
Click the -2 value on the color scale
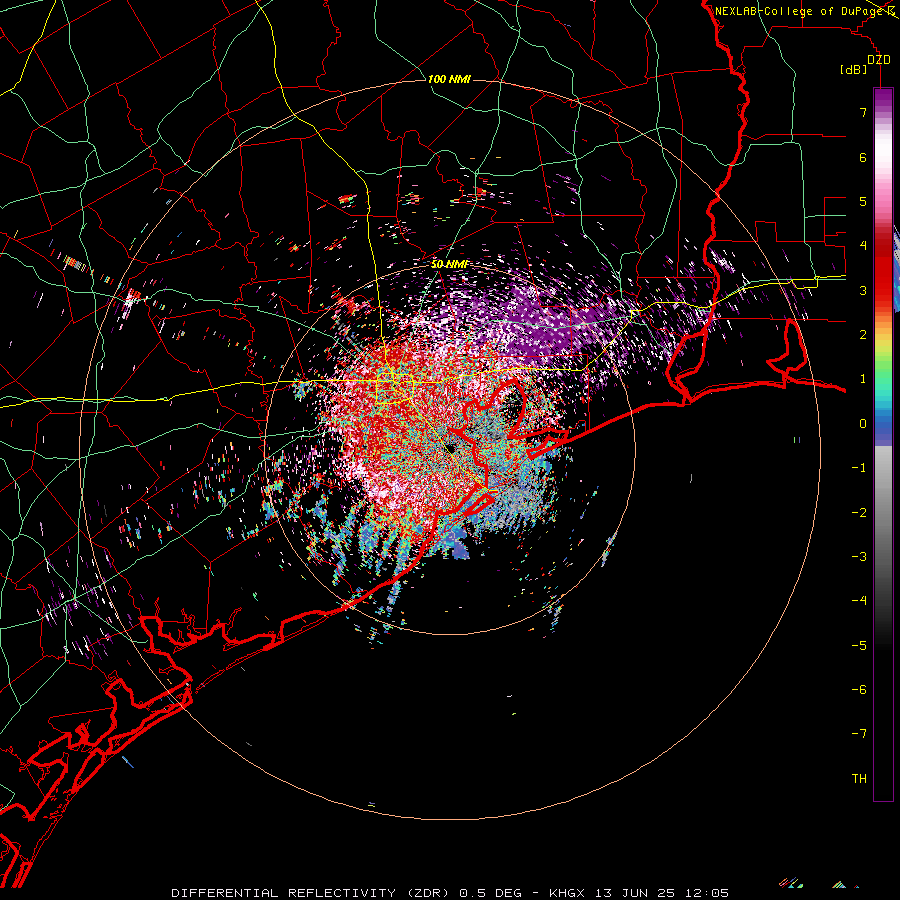pos(859,512)
